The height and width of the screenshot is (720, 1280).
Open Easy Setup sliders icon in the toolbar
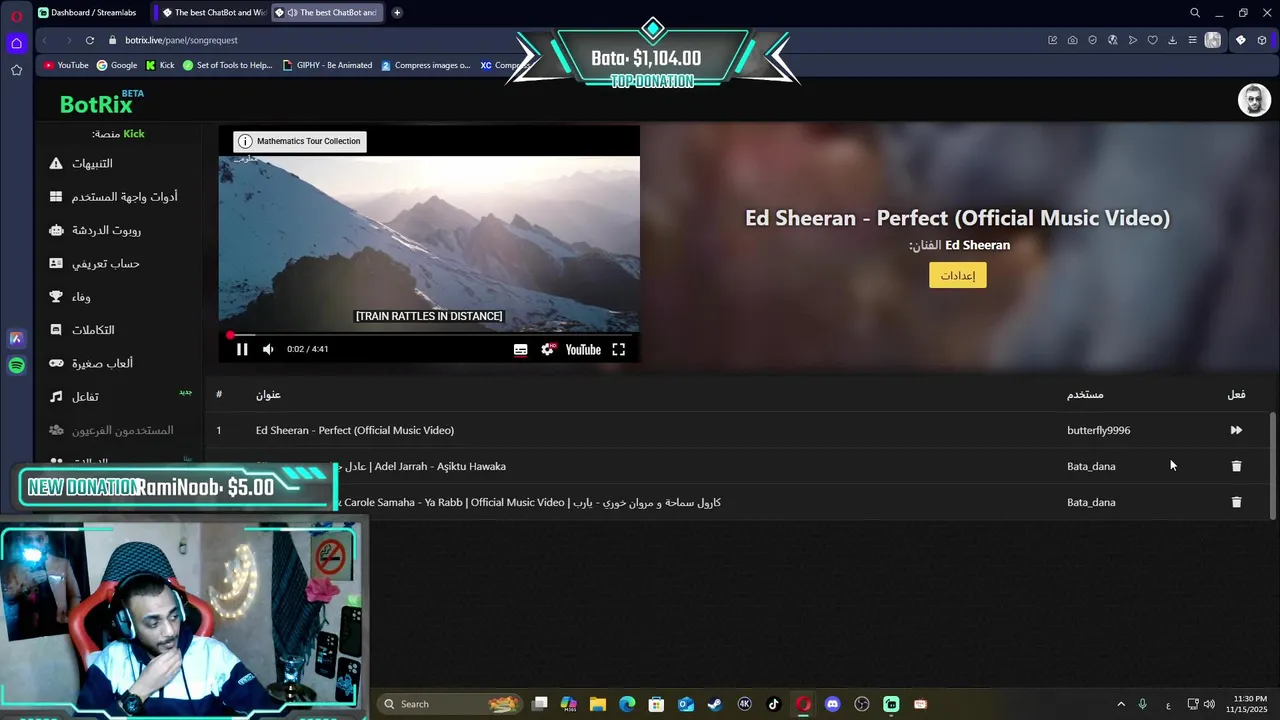pyautogui.click(x=1192, y=40)
